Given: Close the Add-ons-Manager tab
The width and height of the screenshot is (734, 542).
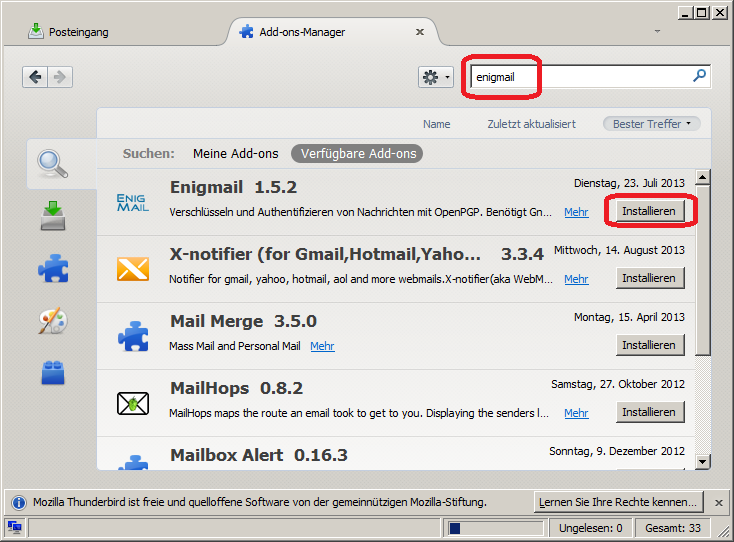Looking at the screenshot, I should point(420,32).
